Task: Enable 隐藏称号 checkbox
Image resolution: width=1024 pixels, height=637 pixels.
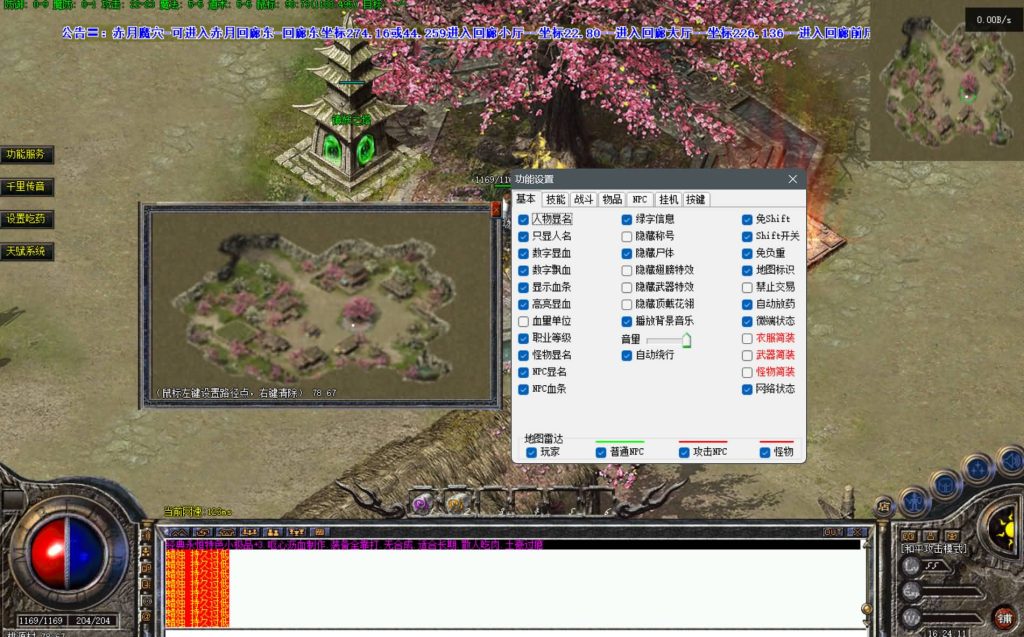Action: click(x=626, y=237)
